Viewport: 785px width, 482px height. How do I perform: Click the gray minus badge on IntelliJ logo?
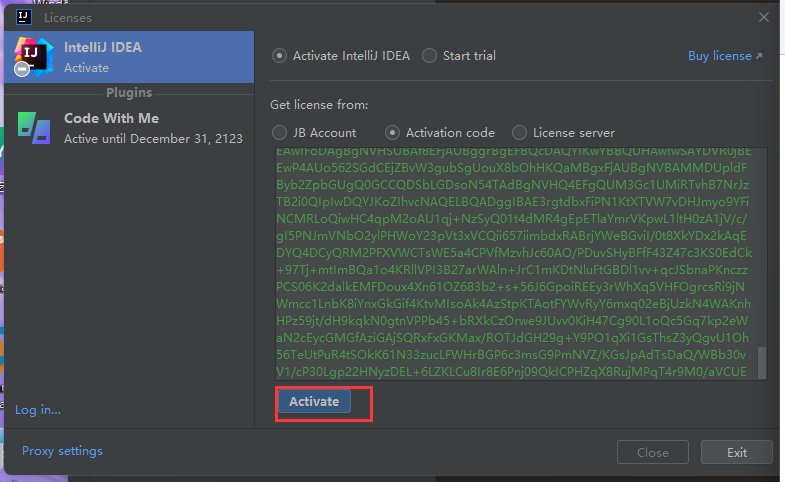click(22, 69)
